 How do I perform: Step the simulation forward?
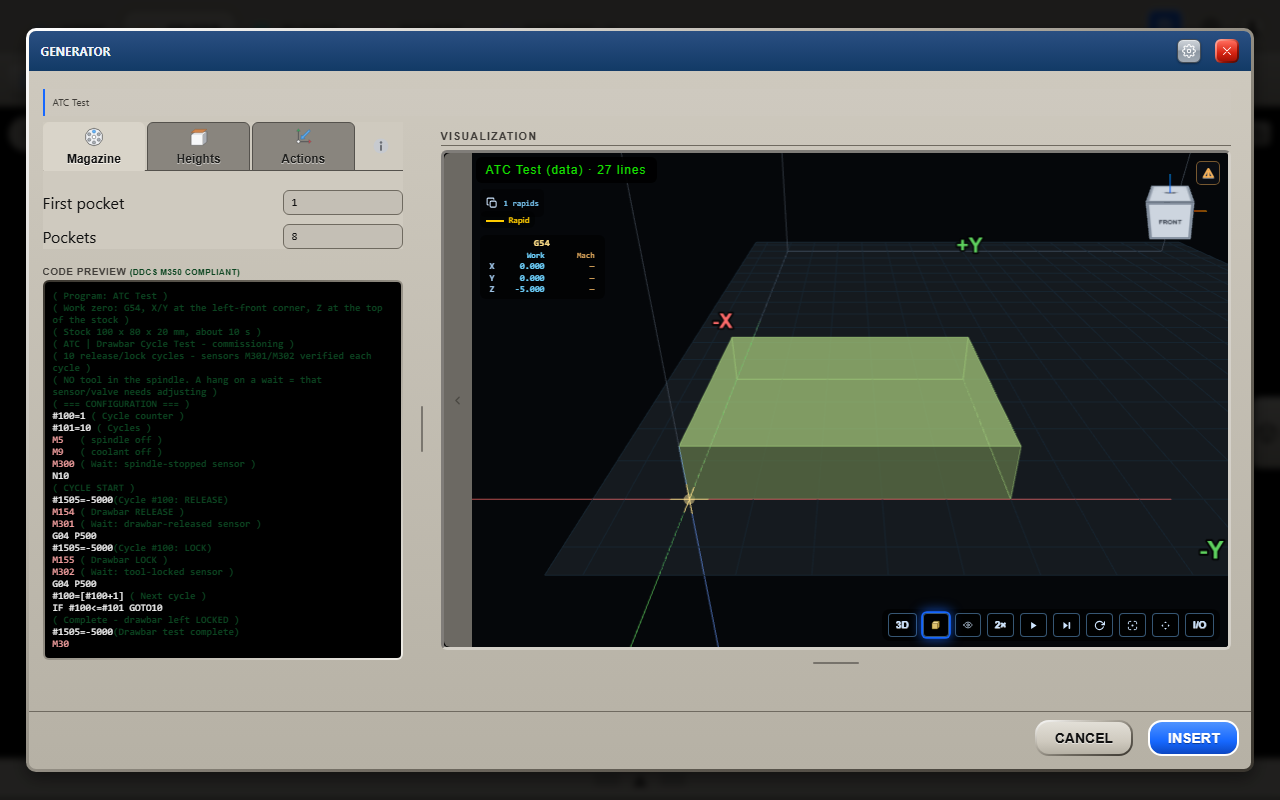tap(1067, 625)
